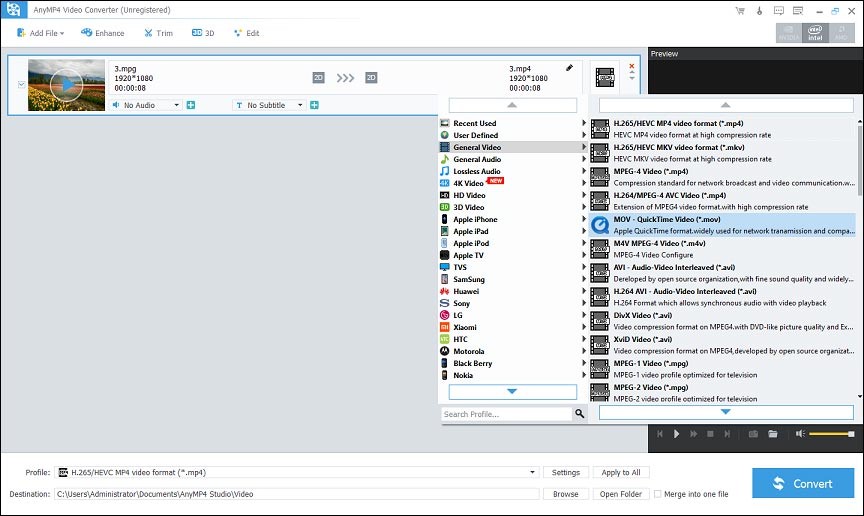Image resolution: width=864 pixels, height=516 pixels.
Task: Choose MPEG-4 Video (*.mp4) format
Action: pyautogui.click(x=722, y=177)
